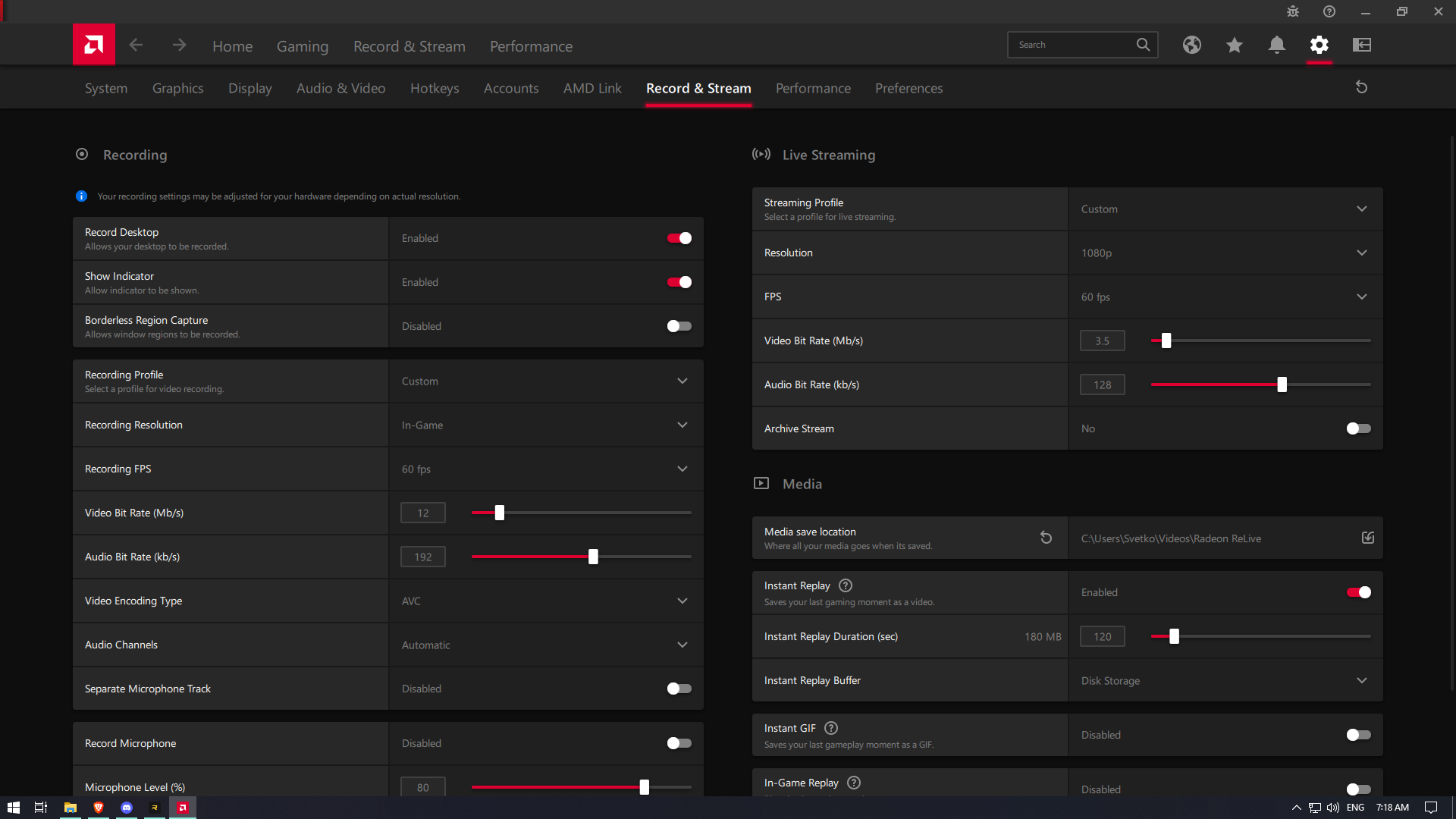Viewport: 1456px width, 819px height.
Task: Open favorites star icon
Action: coord(1235,45)
